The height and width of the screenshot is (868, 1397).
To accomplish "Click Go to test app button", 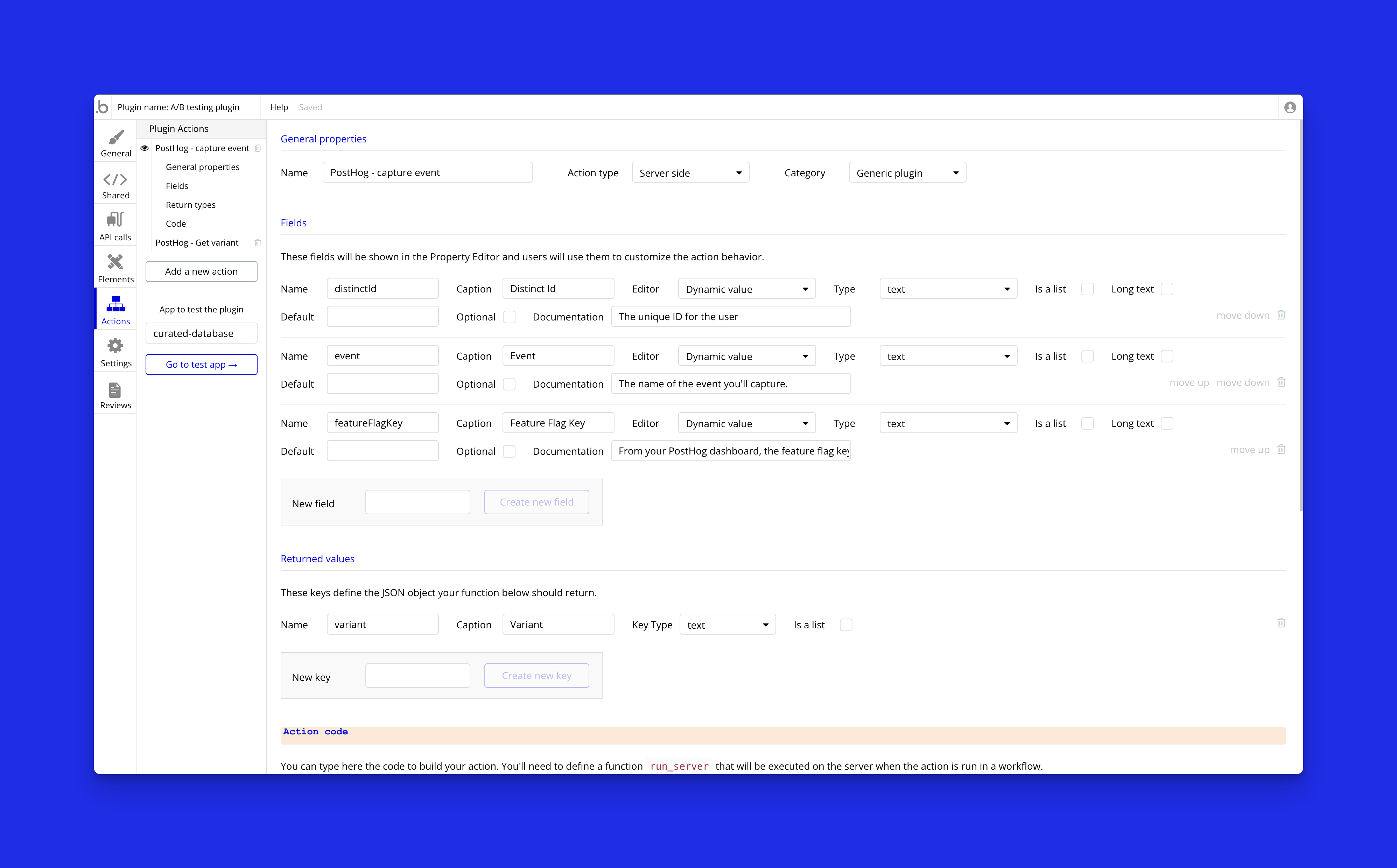I will tap(201, 365).
